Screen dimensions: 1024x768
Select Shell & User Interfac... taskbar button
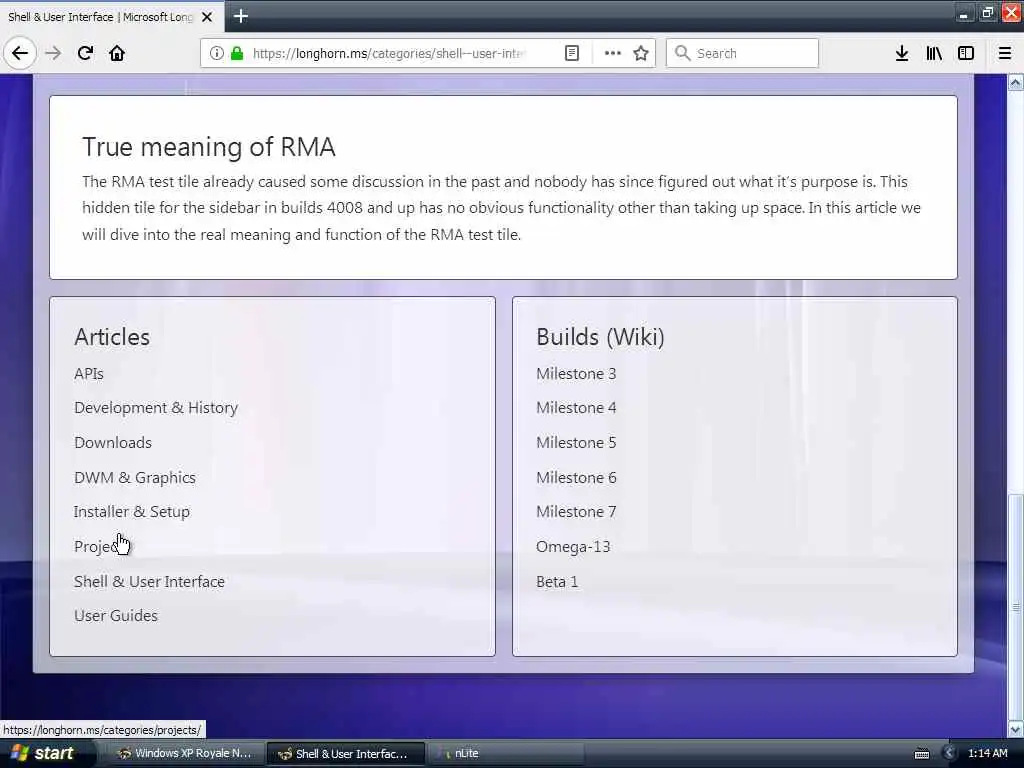click(x=346, y=753)
